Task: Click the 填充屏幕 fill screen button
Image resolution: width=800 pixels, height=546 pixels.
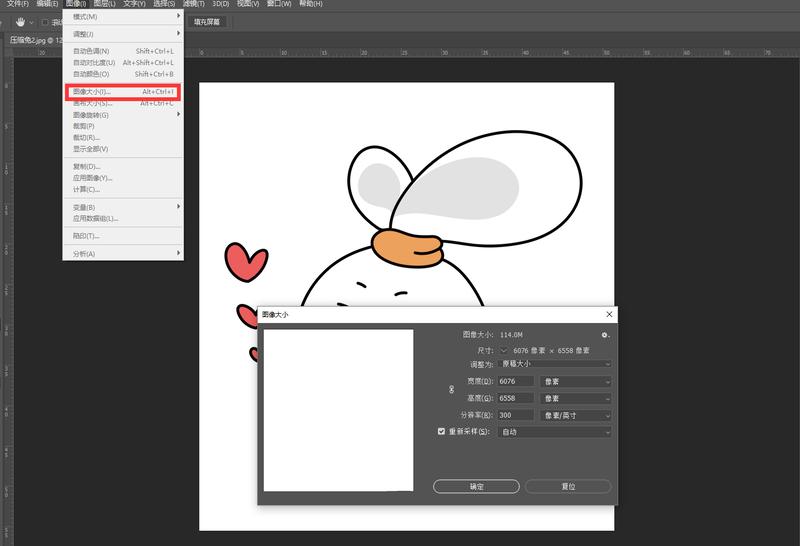Action: [x=206, y=21]
